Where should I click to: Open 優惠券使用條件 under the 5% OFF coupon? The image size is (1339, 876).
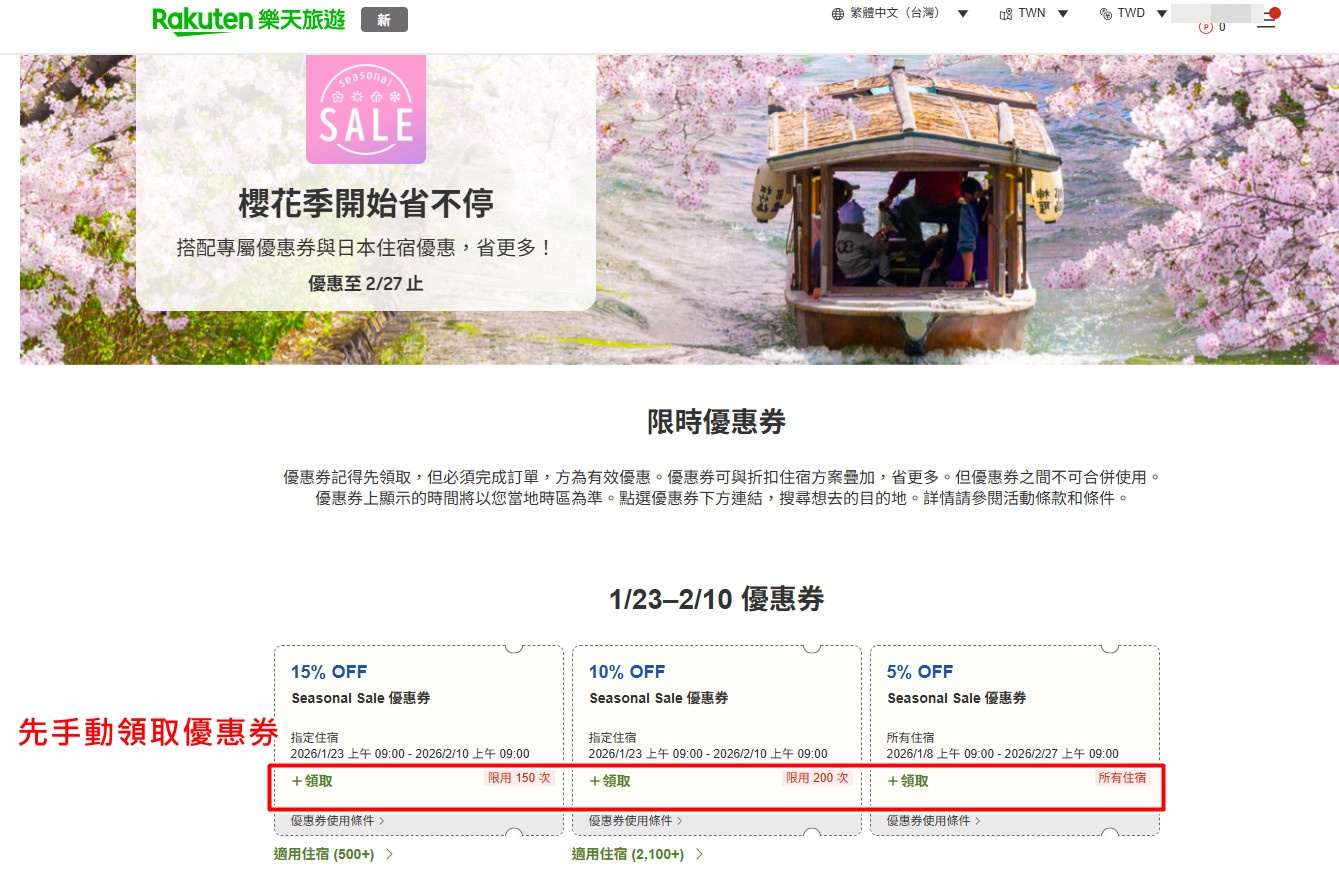tap(933, 821)
